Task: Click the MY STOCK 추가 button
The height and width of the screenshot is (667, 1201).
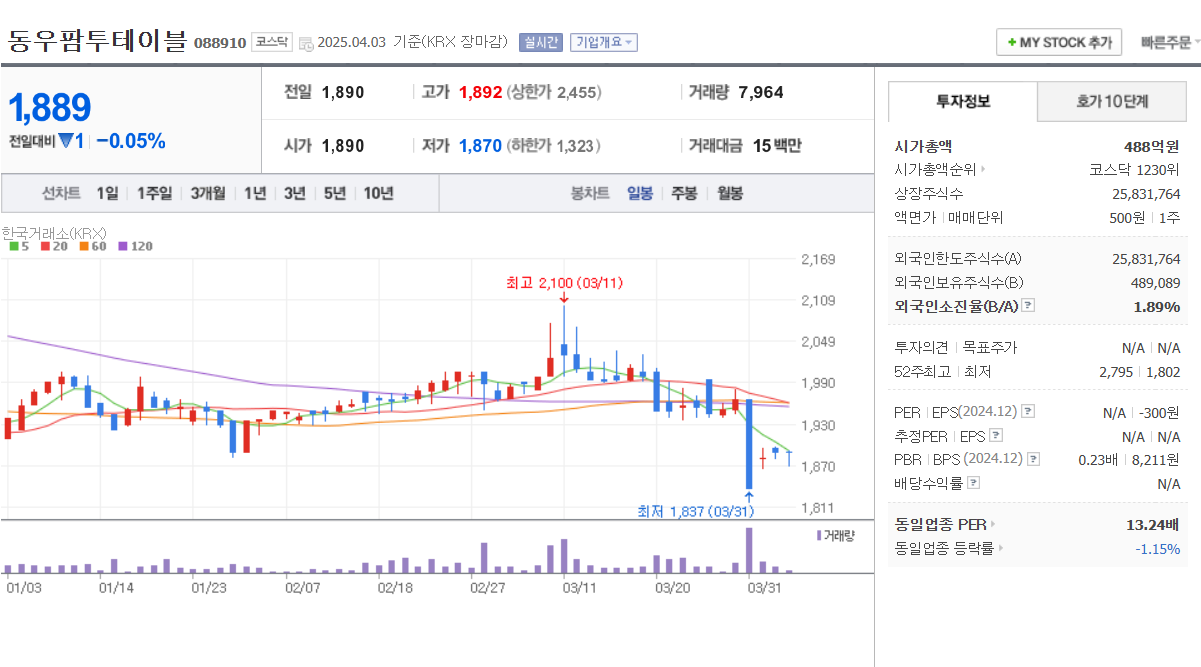Action: point(1059,42)
